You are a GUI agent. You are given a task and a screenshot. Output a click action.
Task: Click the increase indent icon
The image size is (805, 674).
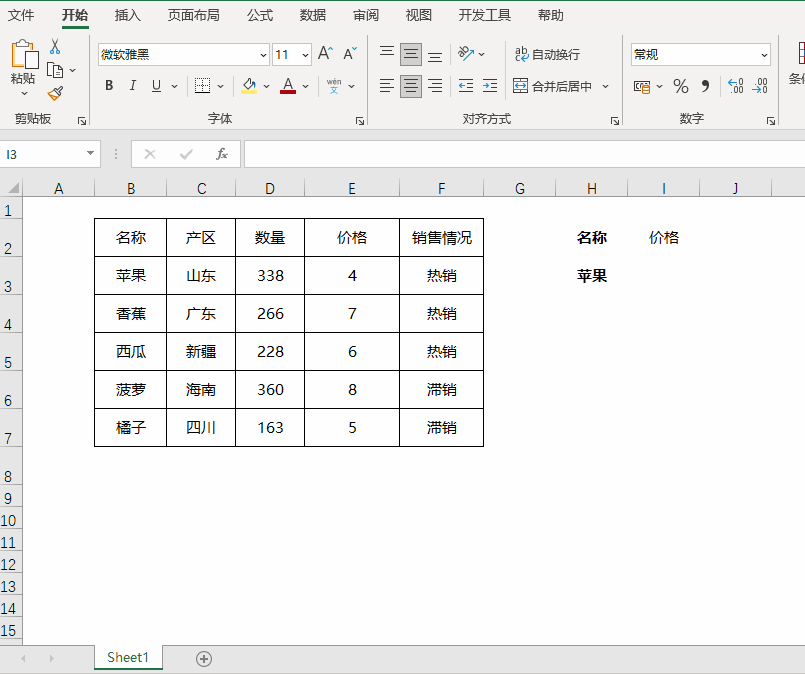pyautogui.click(x=490, y=86)
